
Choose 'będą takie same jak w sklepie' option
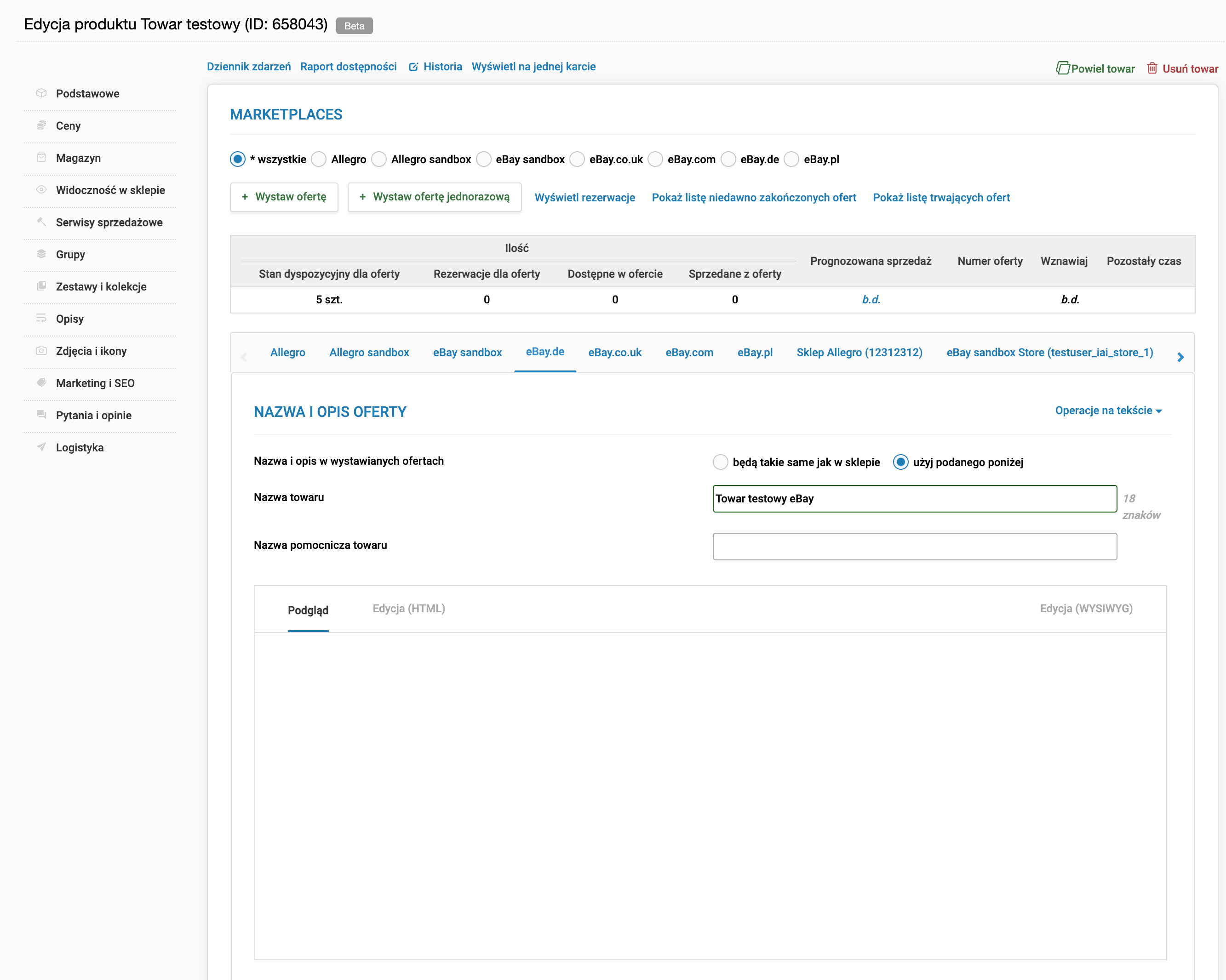click(x=721, y=462)
